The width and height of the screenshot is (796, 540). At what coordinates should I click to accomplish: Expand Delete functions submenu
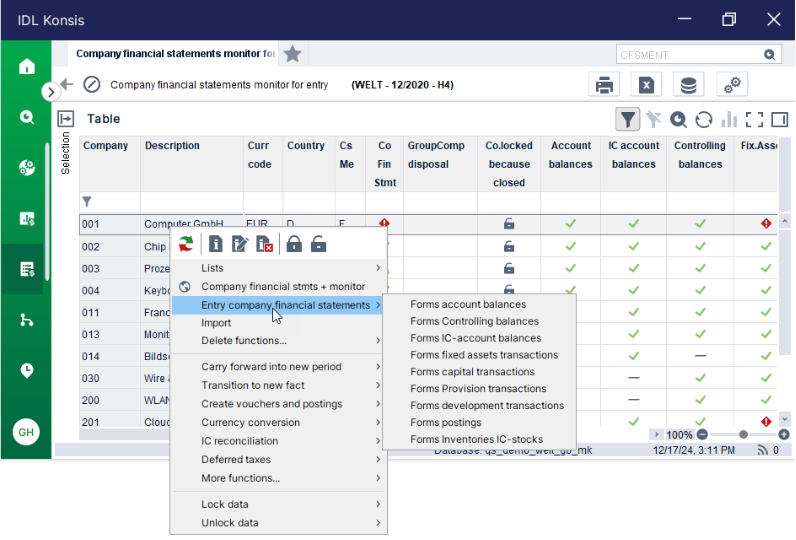click(x=278, y=341)
